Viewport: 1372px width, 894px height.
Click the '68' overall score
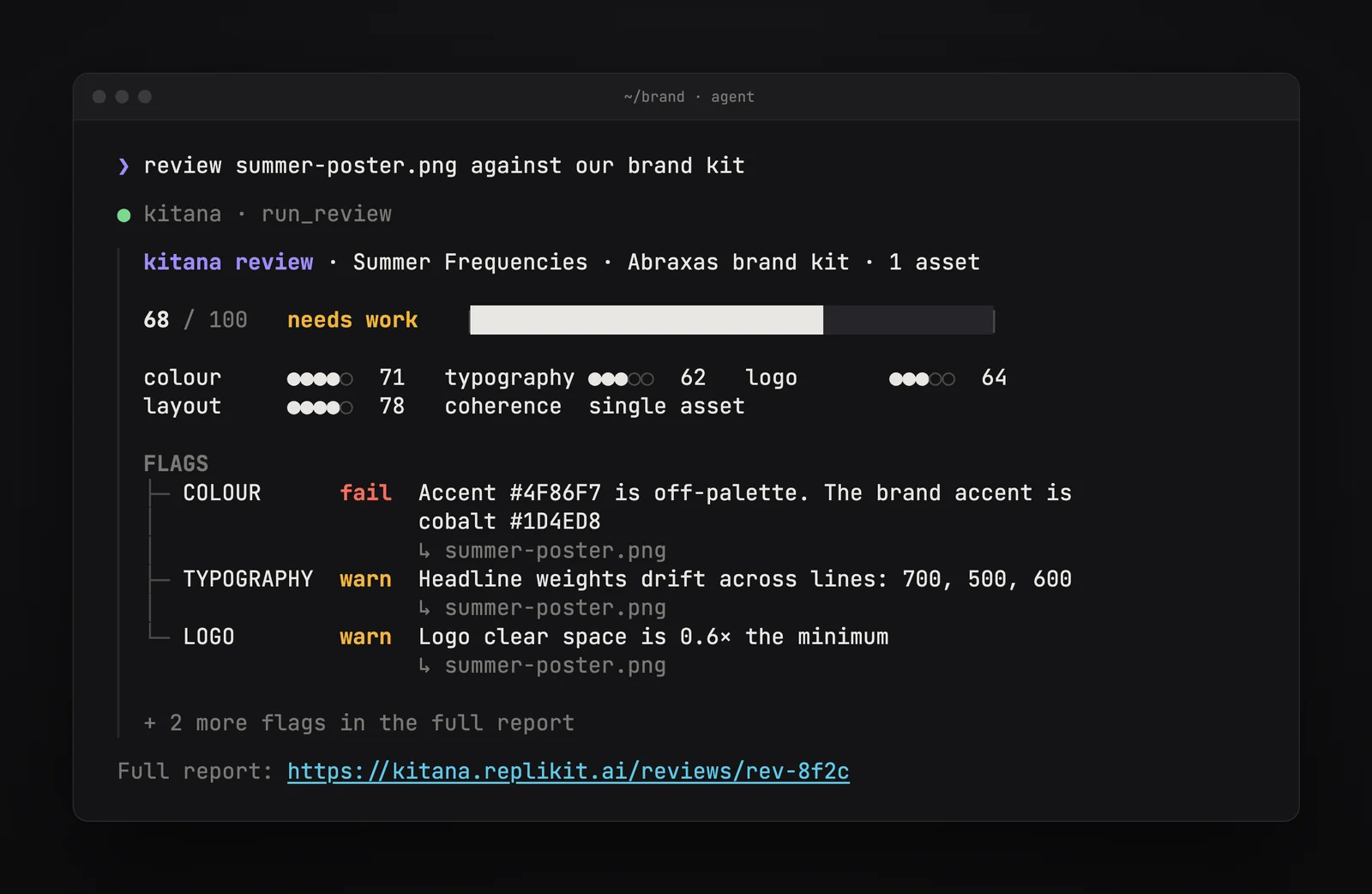tap(156, 320)
